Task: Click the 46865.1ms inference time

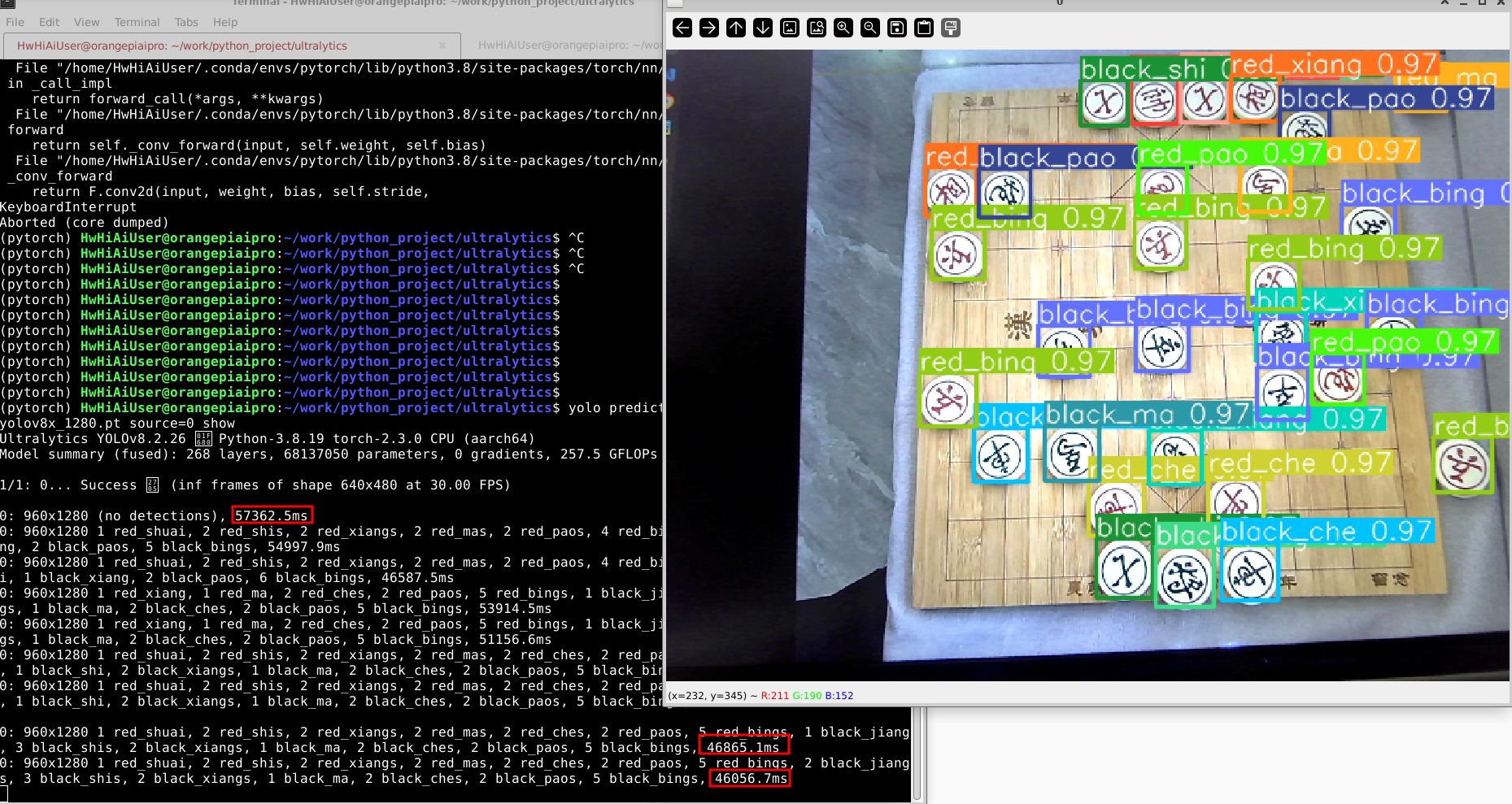Action: click(x=743, y=747)
